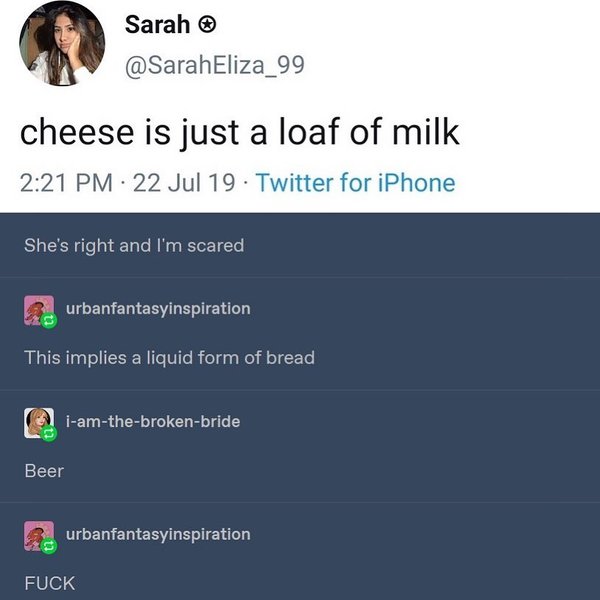Image resolution: width=600 pixels, height=600 pixels.
Task: Click the 2:21 PM tweet timestamp
Action: (x=67, y=183)
